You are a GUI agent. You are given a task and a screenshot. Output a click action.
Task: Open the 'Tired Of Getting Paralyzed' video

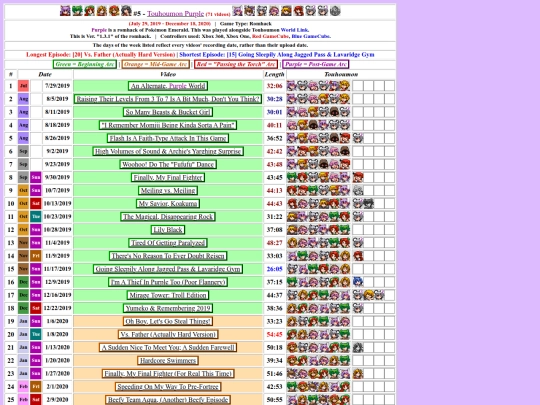(x=168, y=243)
